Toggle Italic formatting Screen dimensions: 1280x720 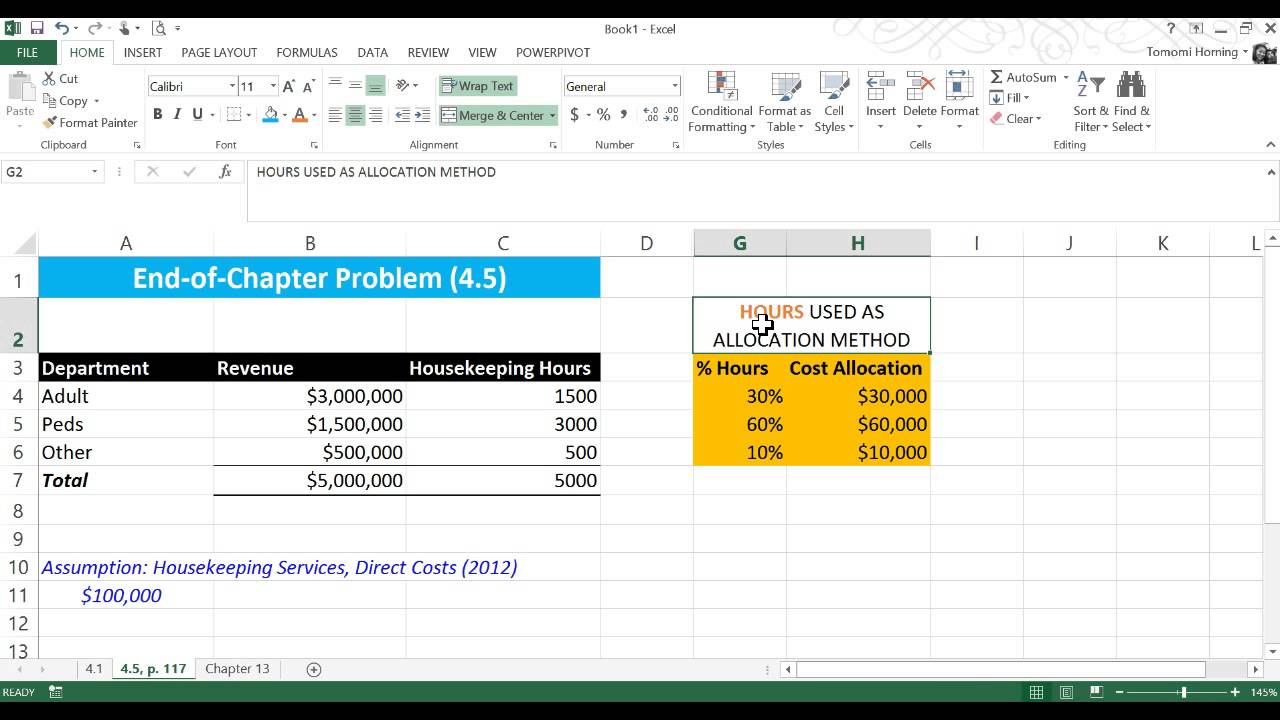[x=178, y=115]
